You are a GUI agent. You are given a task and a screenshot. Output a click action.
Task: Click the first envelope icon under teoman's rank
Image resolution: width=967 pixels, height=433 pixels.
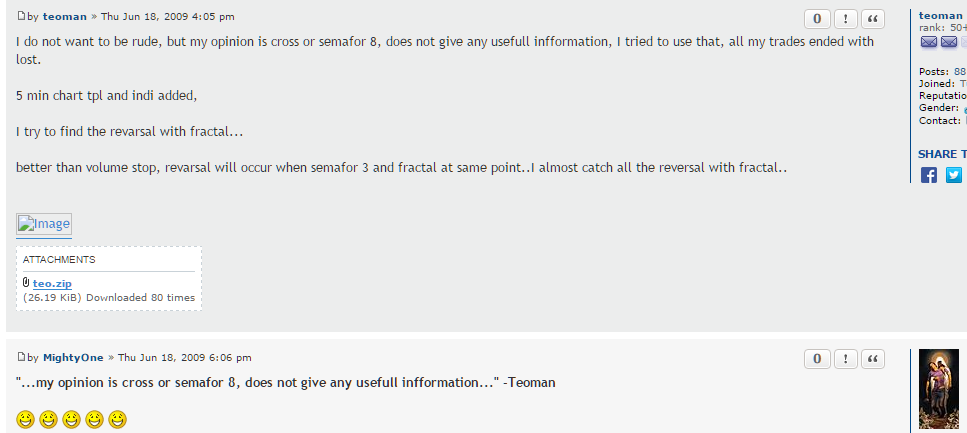tap(929, 42)
